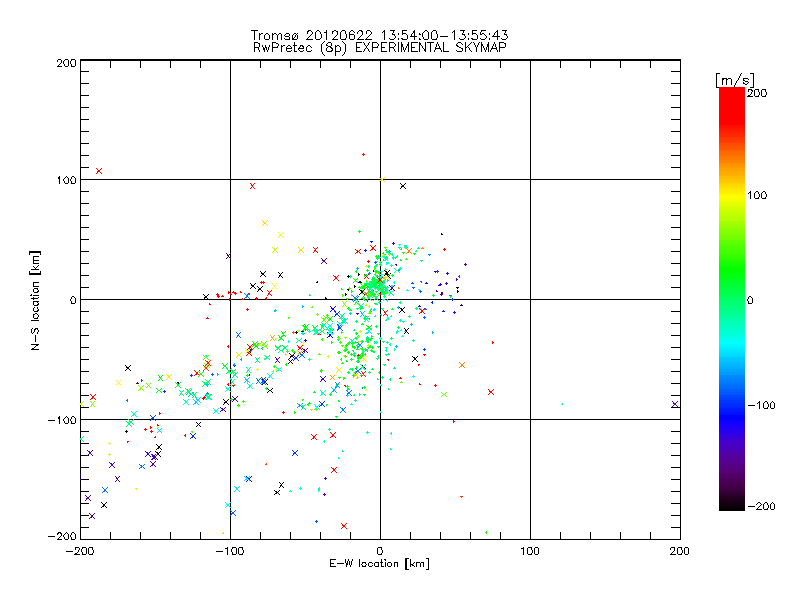
Task: Click the colorbar's bottom '-200' label
Action: point(761,506)
